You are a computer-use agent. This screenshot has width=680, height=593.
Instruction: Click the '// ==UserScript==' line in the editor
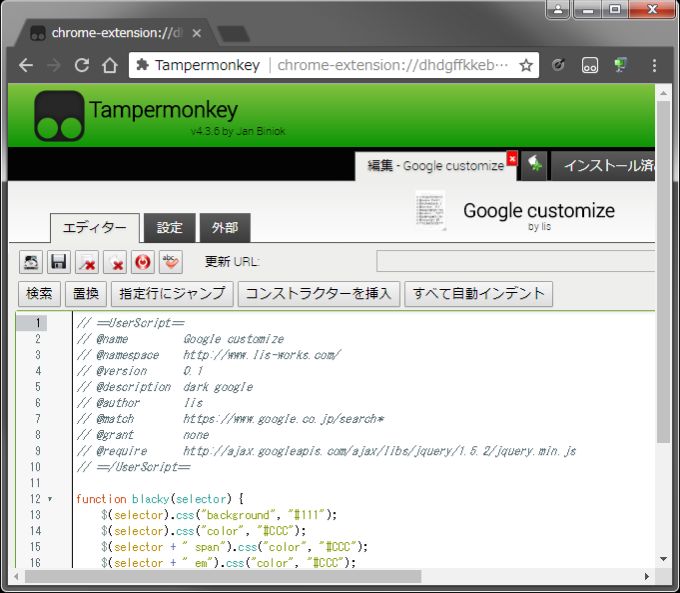point(131,323)
